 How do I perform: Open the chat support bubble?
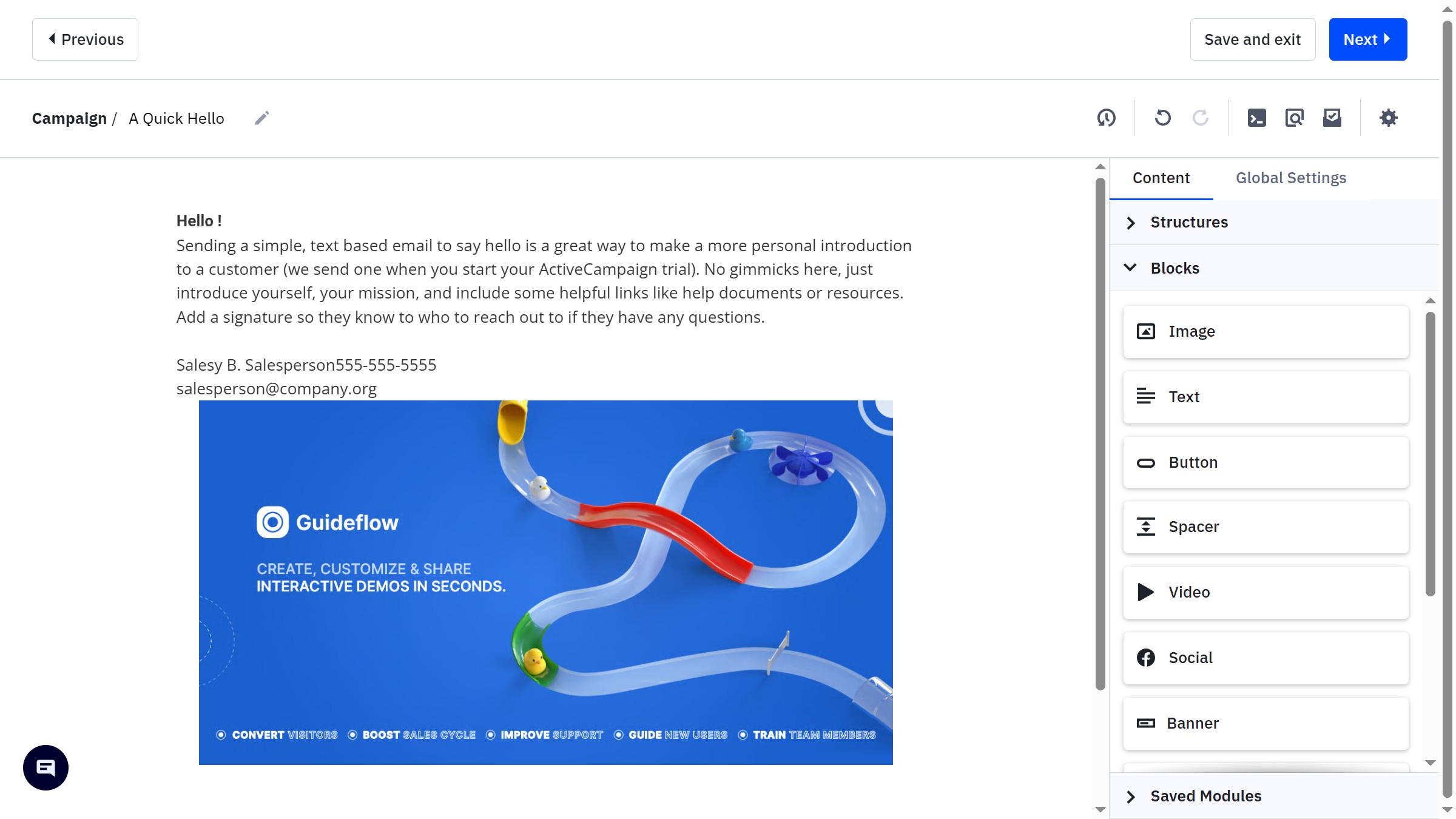45,767
